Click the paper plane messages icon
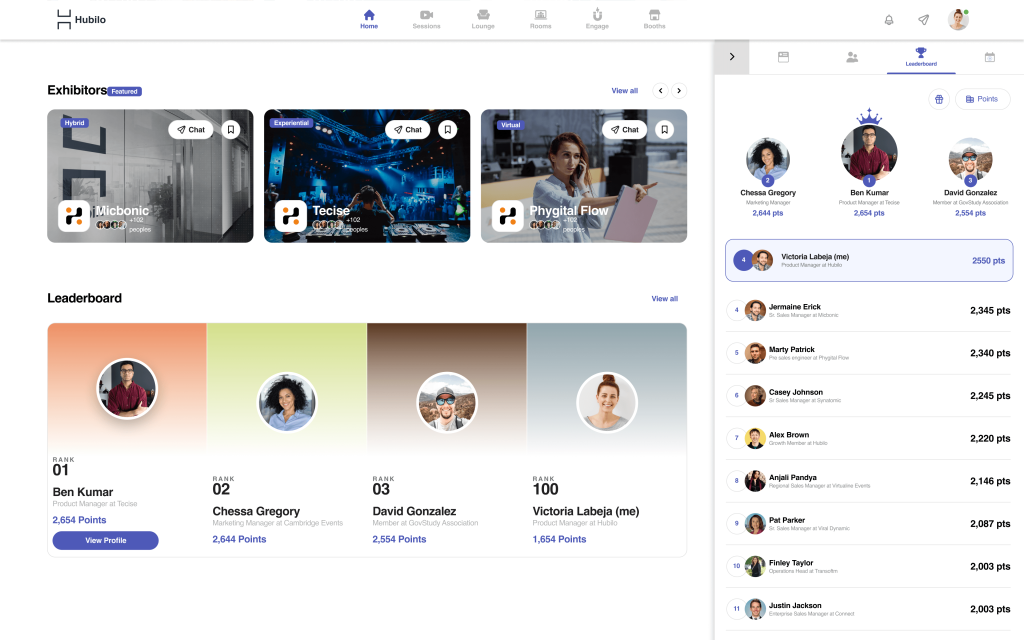This screenshot has height=640, width=1024. [923, 20]
